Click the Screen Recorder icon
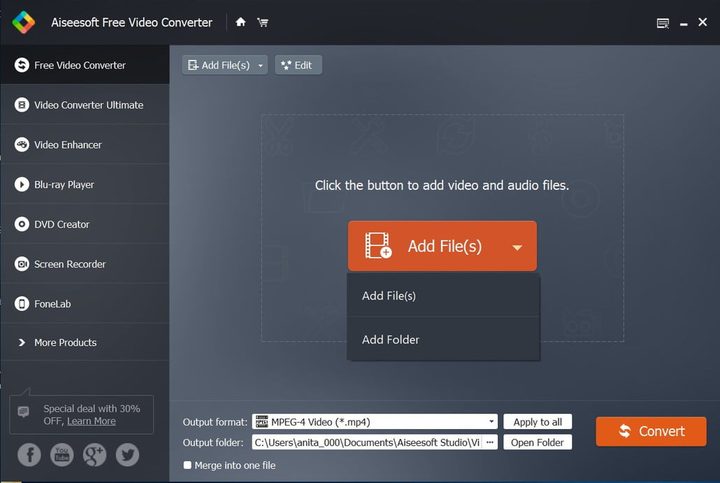The width and height of the screenshot is (720, 483). coord(22,264)
